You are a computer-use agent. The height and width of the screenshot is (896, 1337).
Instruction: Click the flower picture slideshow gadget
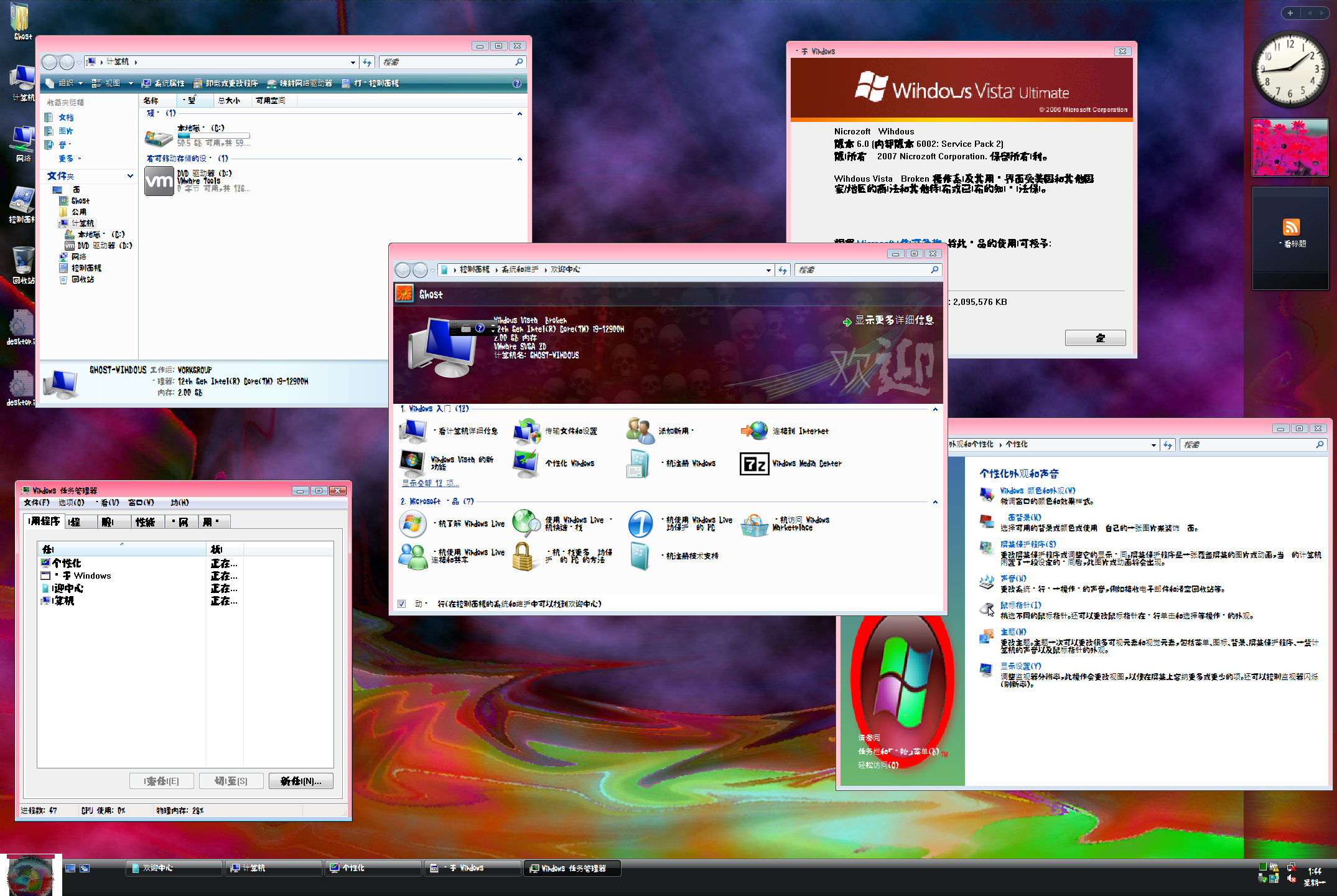tap(1290, 148)
